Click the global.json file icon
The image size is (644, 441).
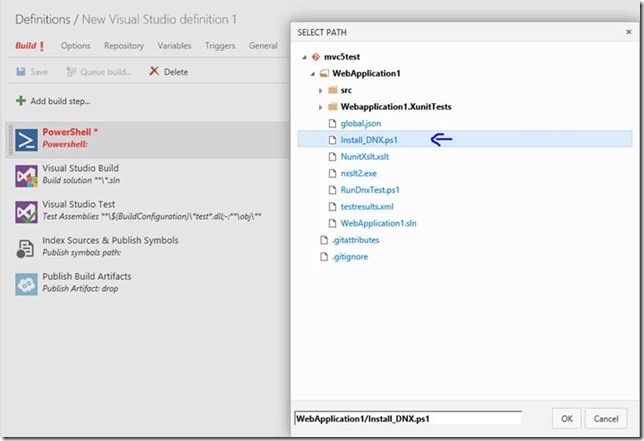(333, 124)
